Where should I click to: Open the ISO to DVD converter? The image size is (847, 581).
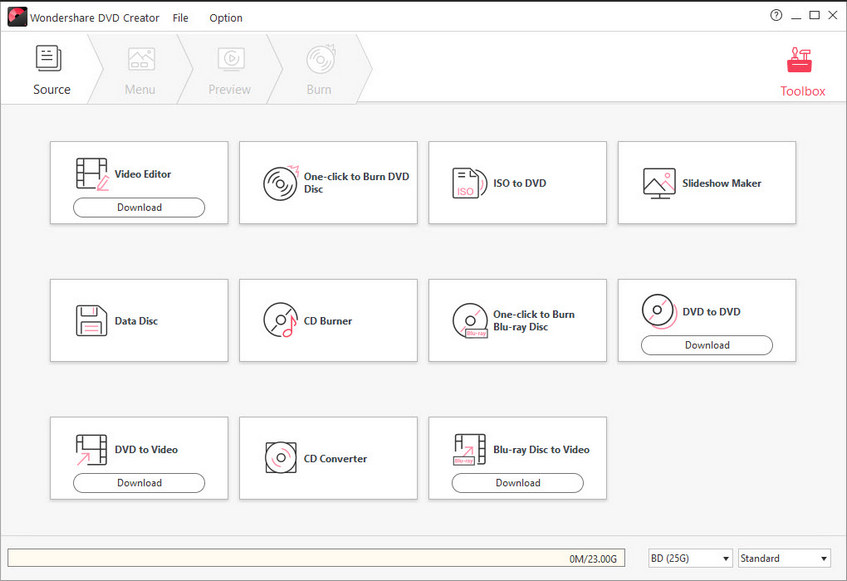pyautogui.click(x=517, y=183)
